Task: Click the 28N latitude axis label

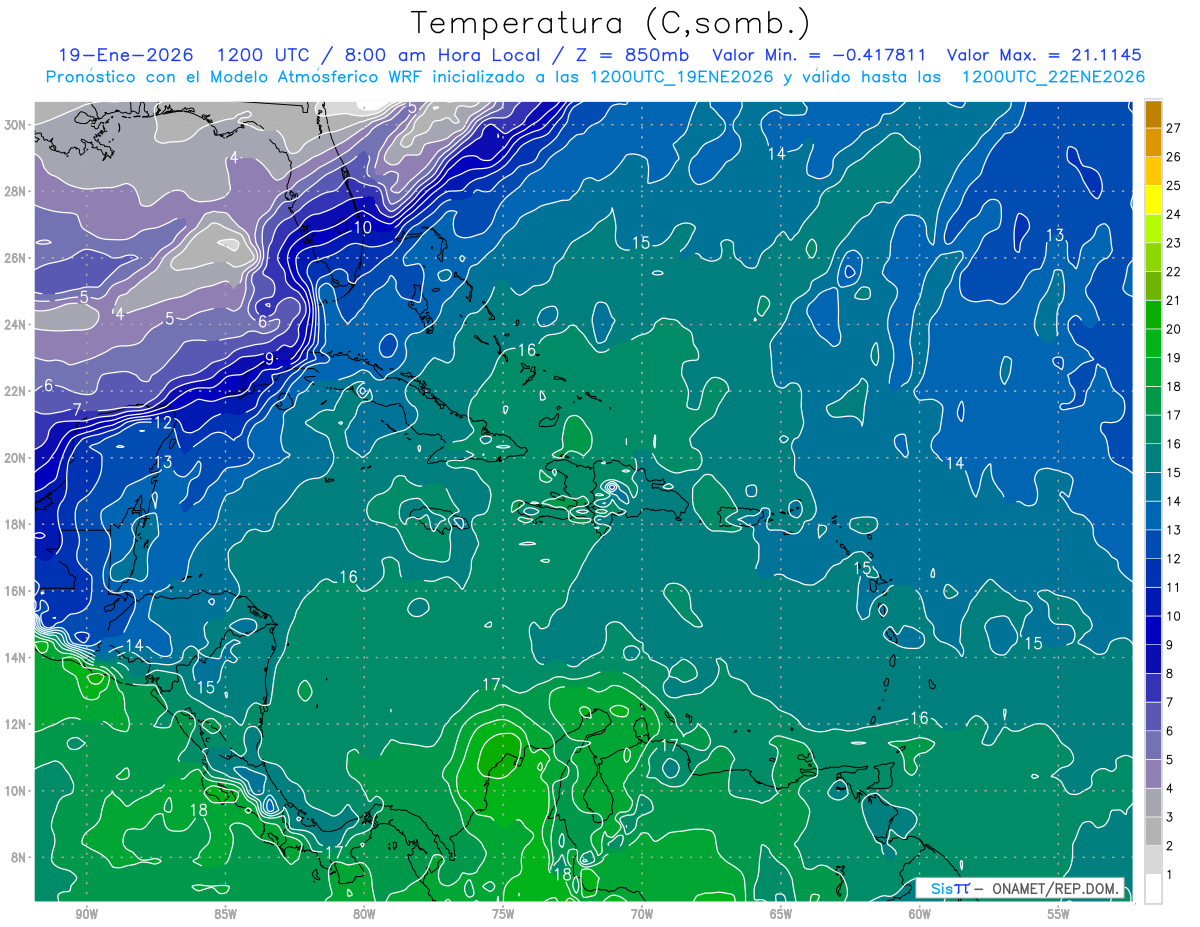Action: pyautogui.click(x=16, y=191)
